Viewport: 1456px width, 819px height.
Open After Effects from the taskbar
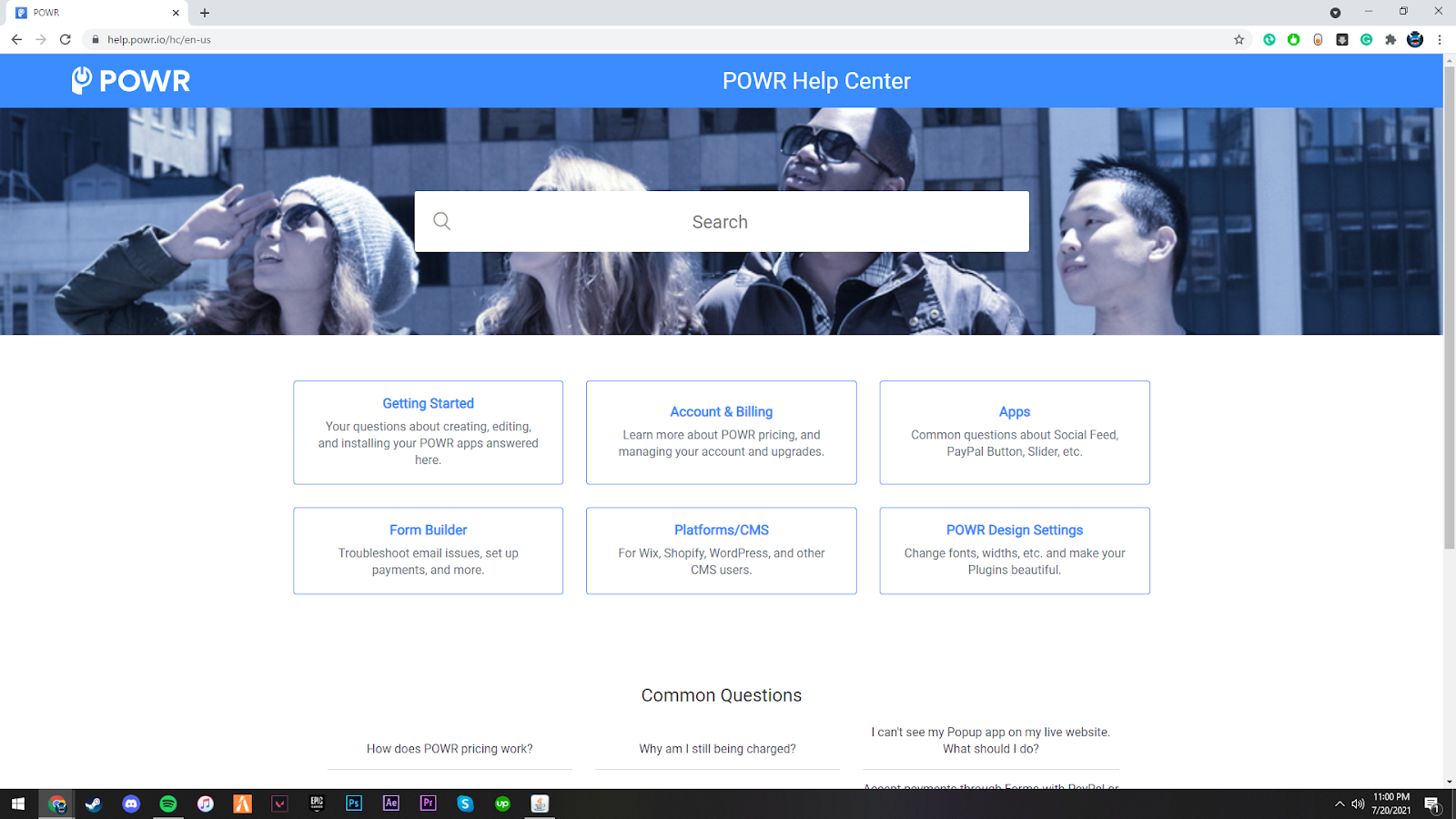click(391, 804)
